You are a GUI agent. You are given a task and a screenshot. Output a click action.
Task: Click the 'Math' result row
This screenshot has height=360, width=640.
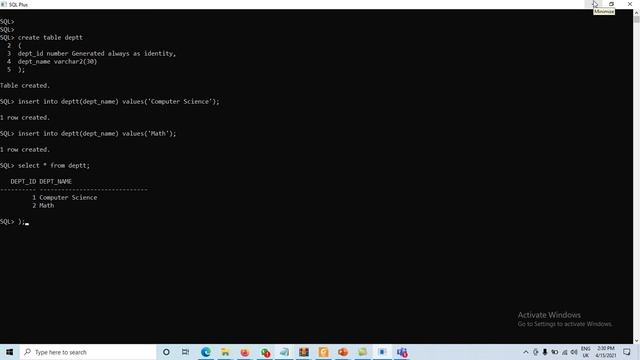[x=43, y=205]
